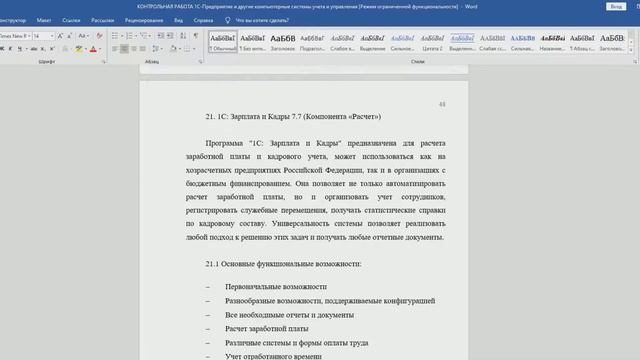Sort text using the sort icon
Image resolution: width=640 pixels, height=360 pixels.
pyautogui.click(x=183, y=36)
